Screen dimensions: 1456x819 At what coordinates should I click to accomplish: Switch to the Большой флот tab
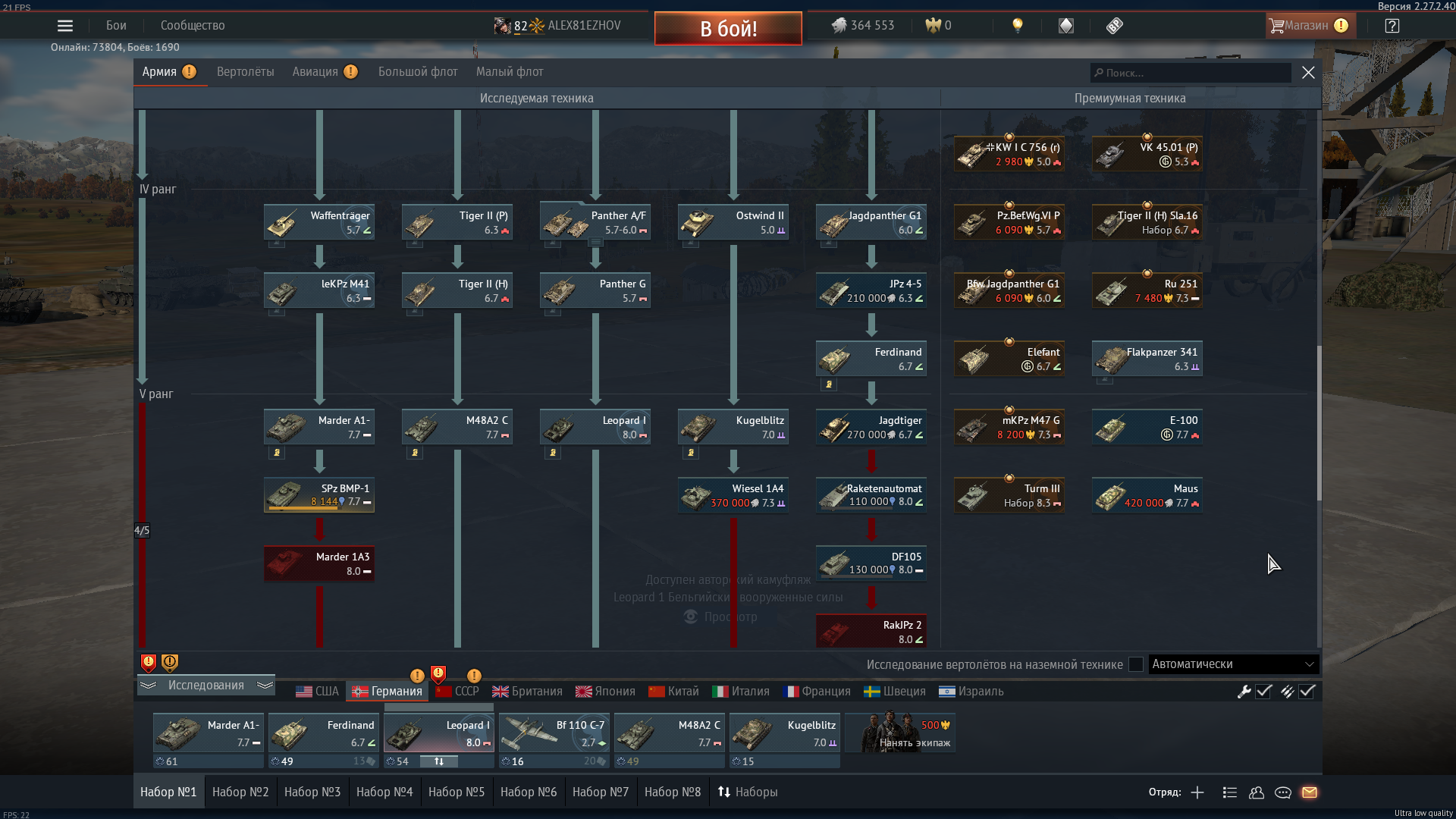point(418,72)
